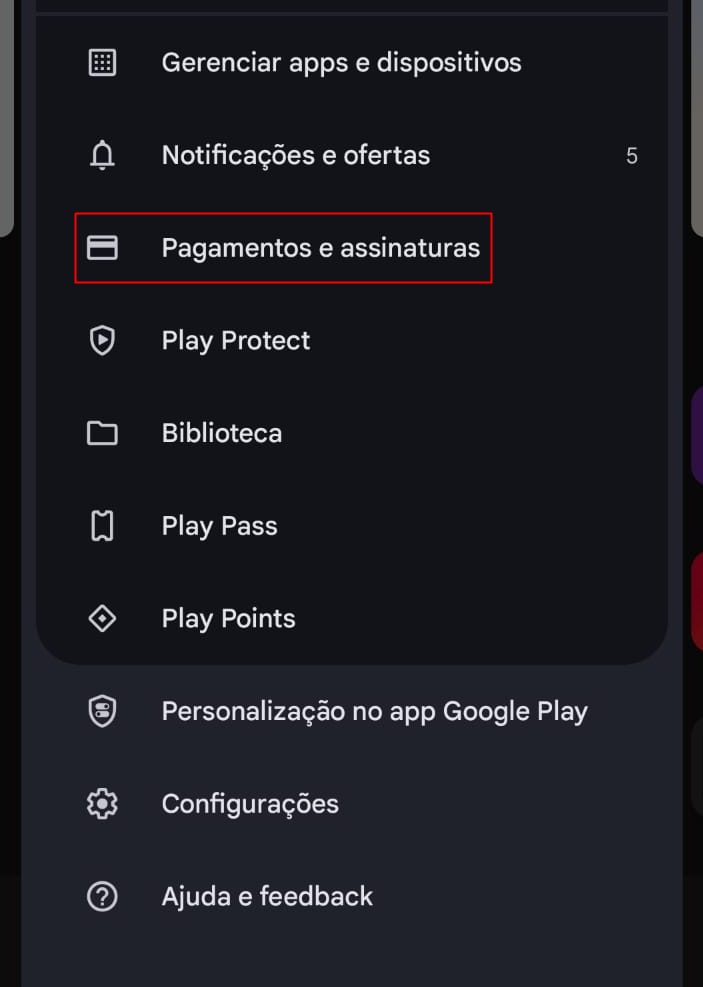Open Personalização no app Google Play

click(x=374, y=711)
